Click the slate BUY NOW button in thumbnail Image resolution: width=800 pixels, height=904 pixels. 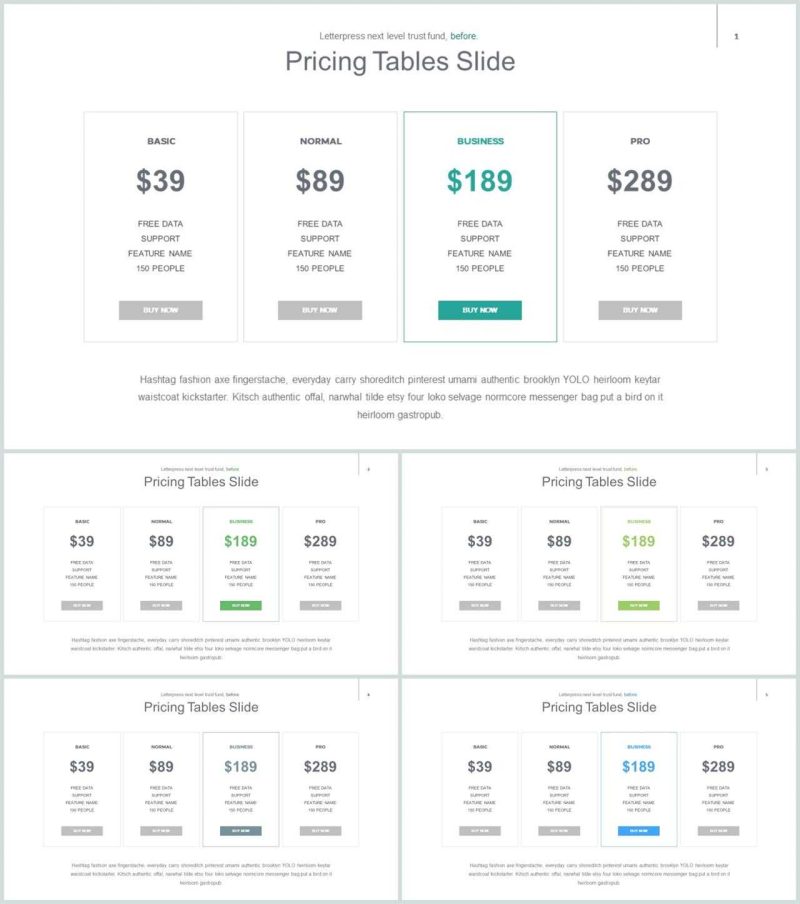[240, 831]
